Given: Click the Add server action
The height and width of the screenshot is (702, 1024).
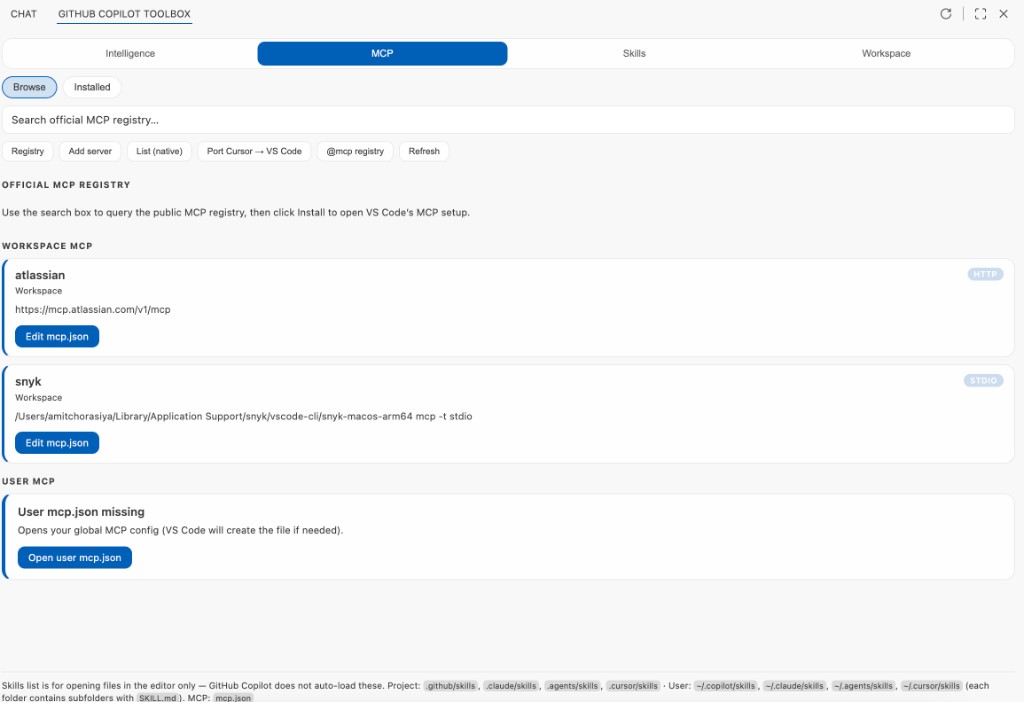Looking at the screenshot, I should [x=90, y=151].
